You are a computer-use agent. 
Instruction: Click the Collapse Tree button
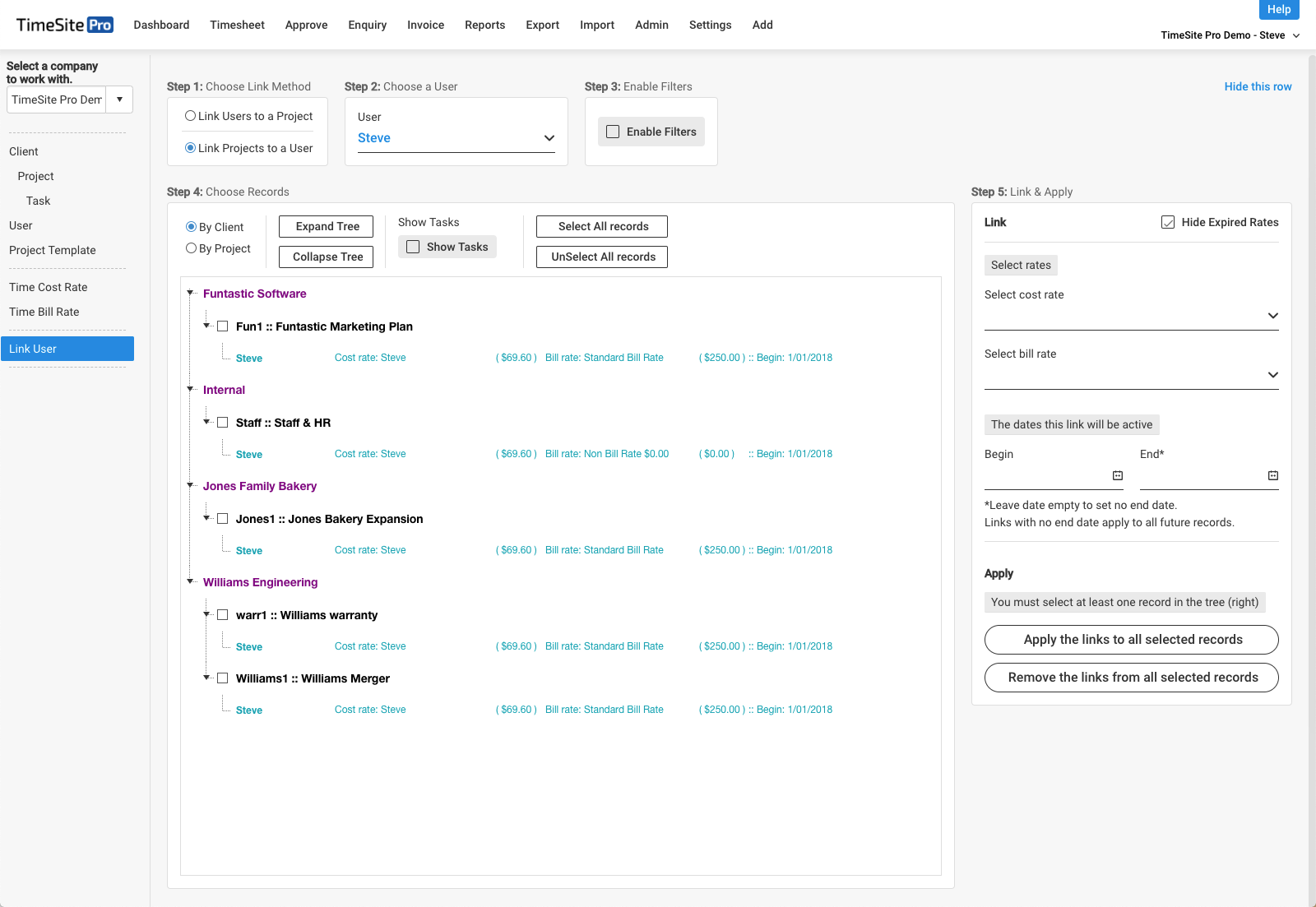[x=327, y=257]
